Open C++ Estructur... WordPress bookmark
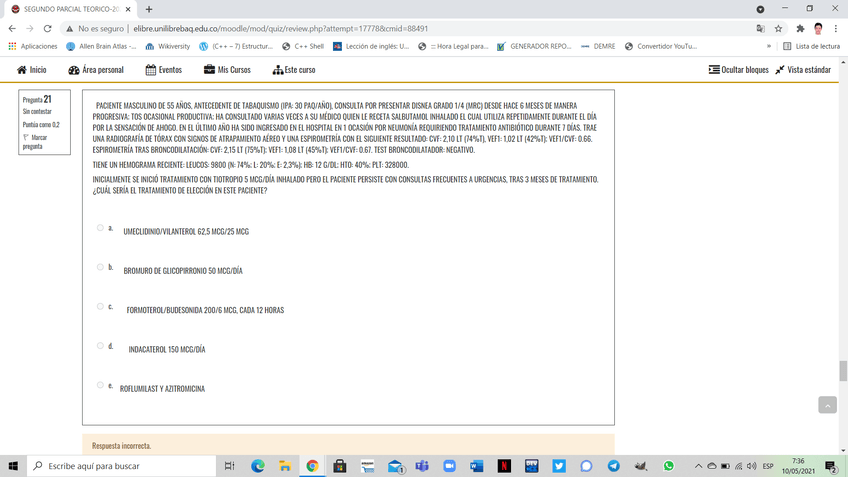This screenshot has width=848, height=477. click(x=236, y=47)
